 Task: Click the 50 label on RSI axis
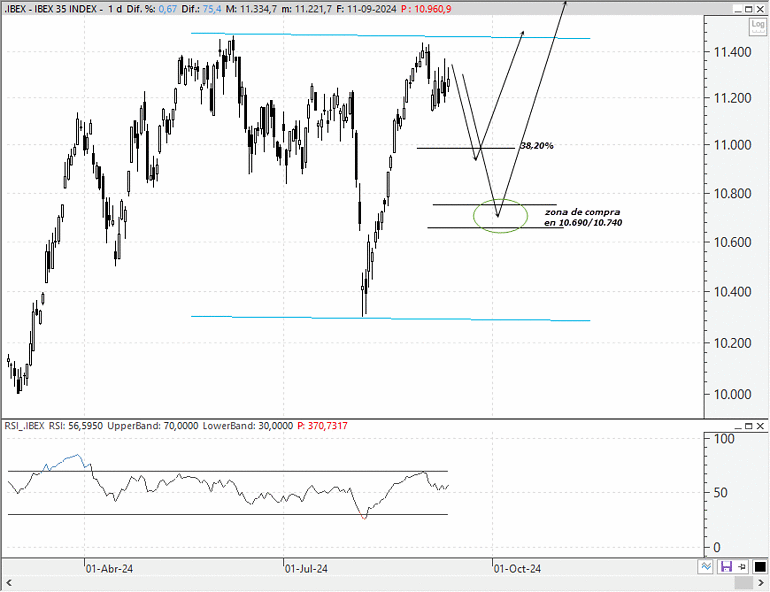720,493
